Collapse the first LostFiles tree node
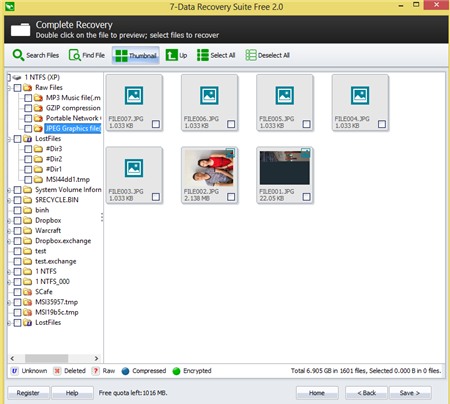The width and height of the screenshot is (450, 404). 9,139
